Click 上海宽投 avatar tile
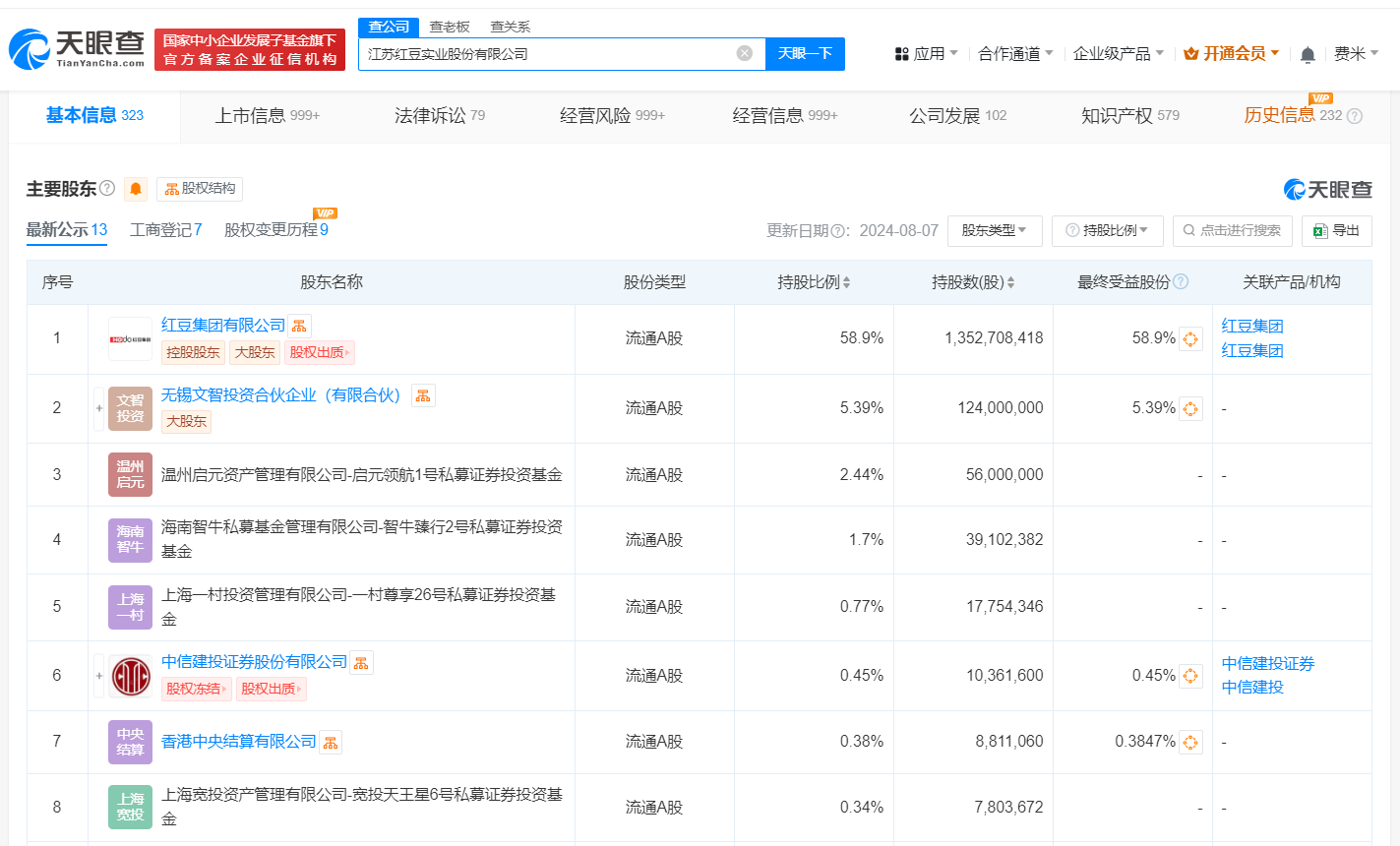Viewport: 1400px width, 846px height. point(130,807)
